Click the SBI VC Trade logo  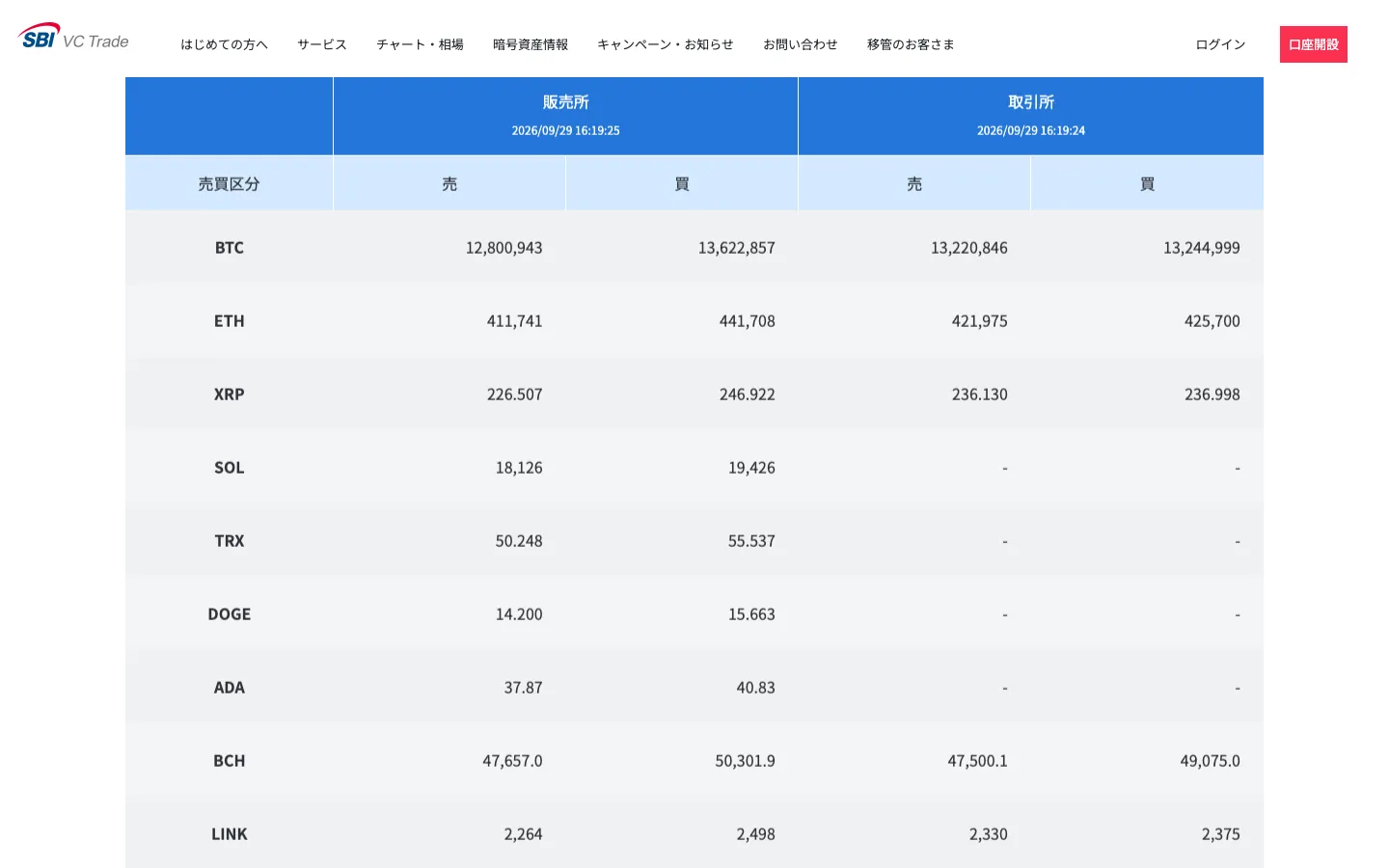(x=73, y=37)
